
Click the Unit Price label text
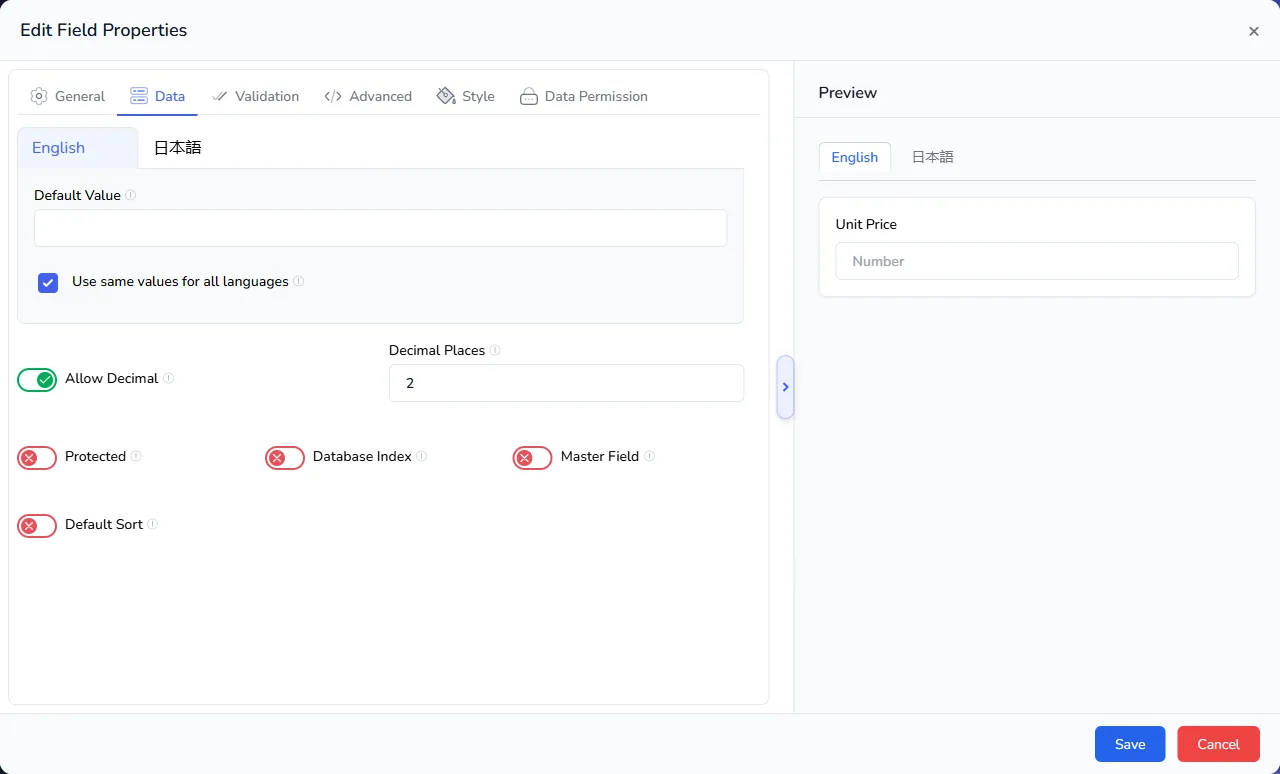coord(866,224)
